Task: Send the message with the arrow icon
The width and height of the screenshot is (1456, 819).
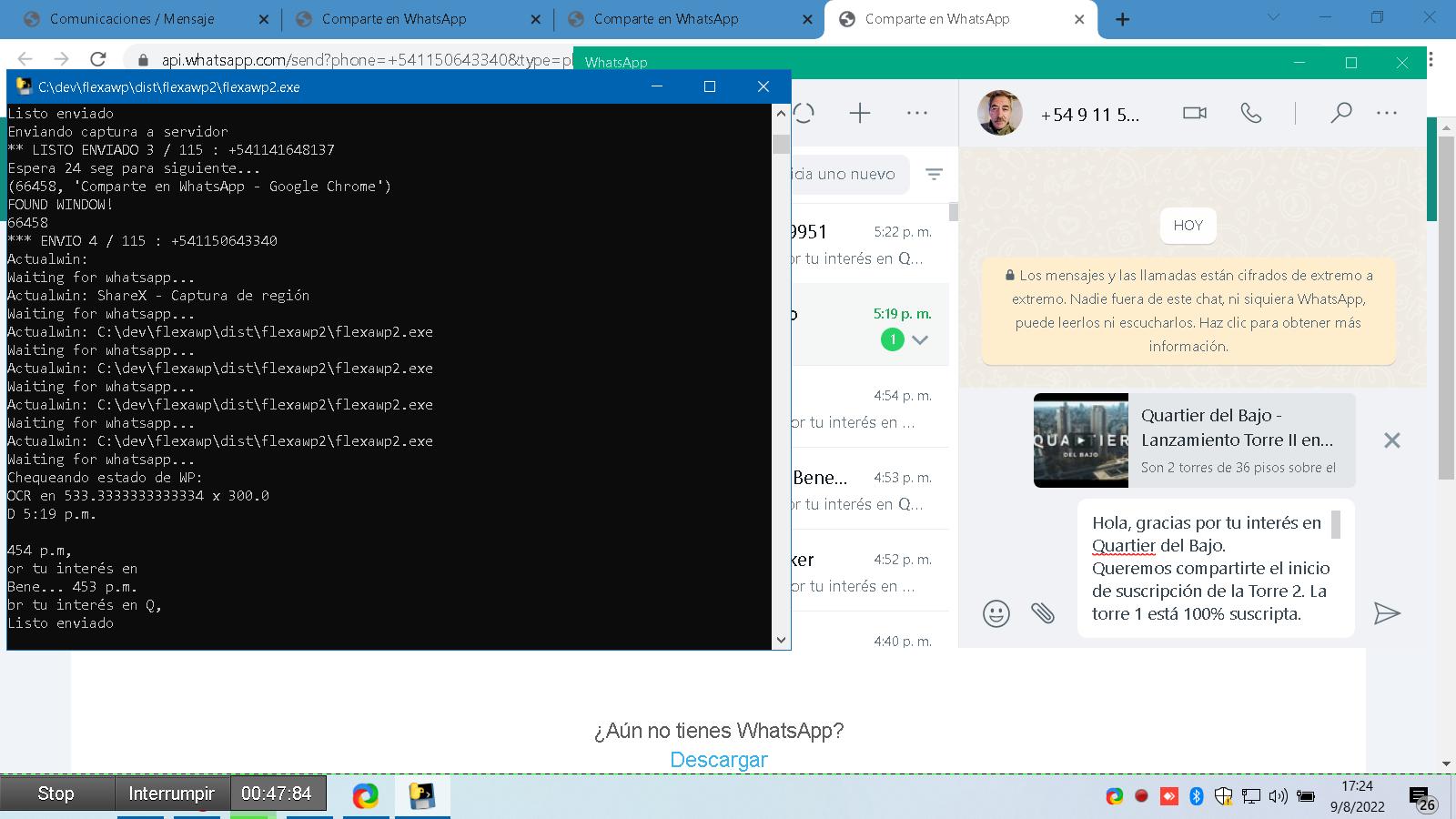Action: (x=1387, y=613)
